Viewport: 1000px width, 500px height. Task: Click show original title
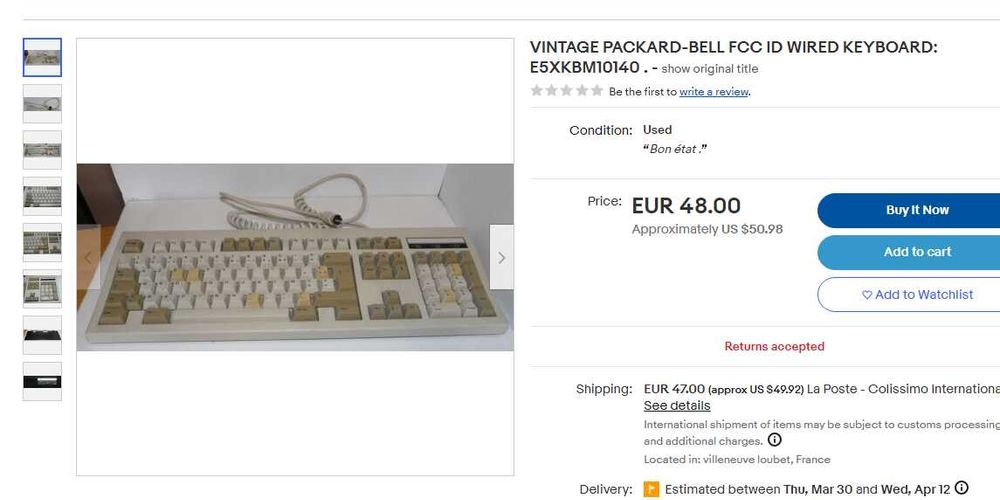(x=709, y=69)
